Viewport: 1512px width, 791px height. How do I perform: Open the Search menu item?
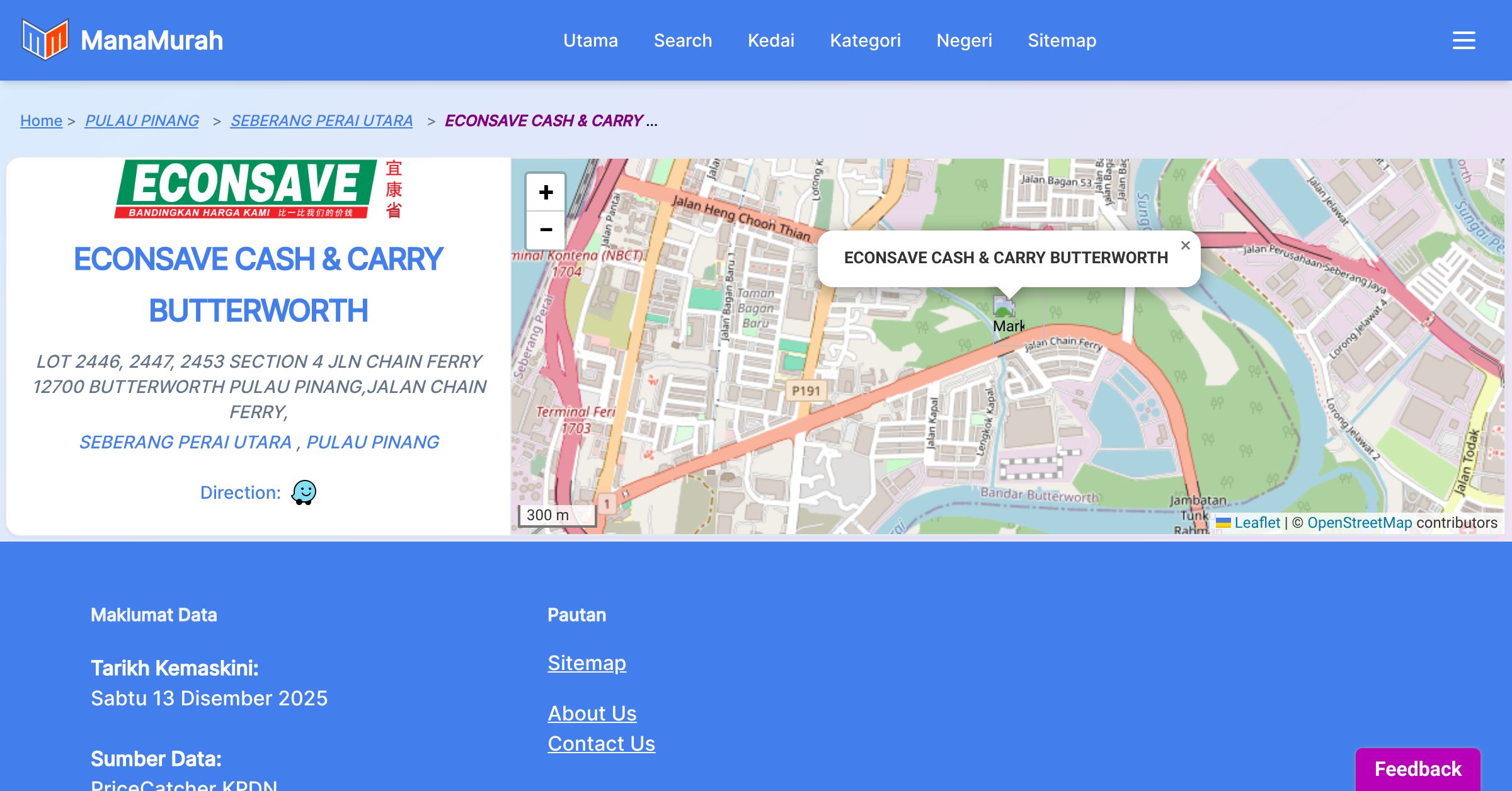(682, 40)
